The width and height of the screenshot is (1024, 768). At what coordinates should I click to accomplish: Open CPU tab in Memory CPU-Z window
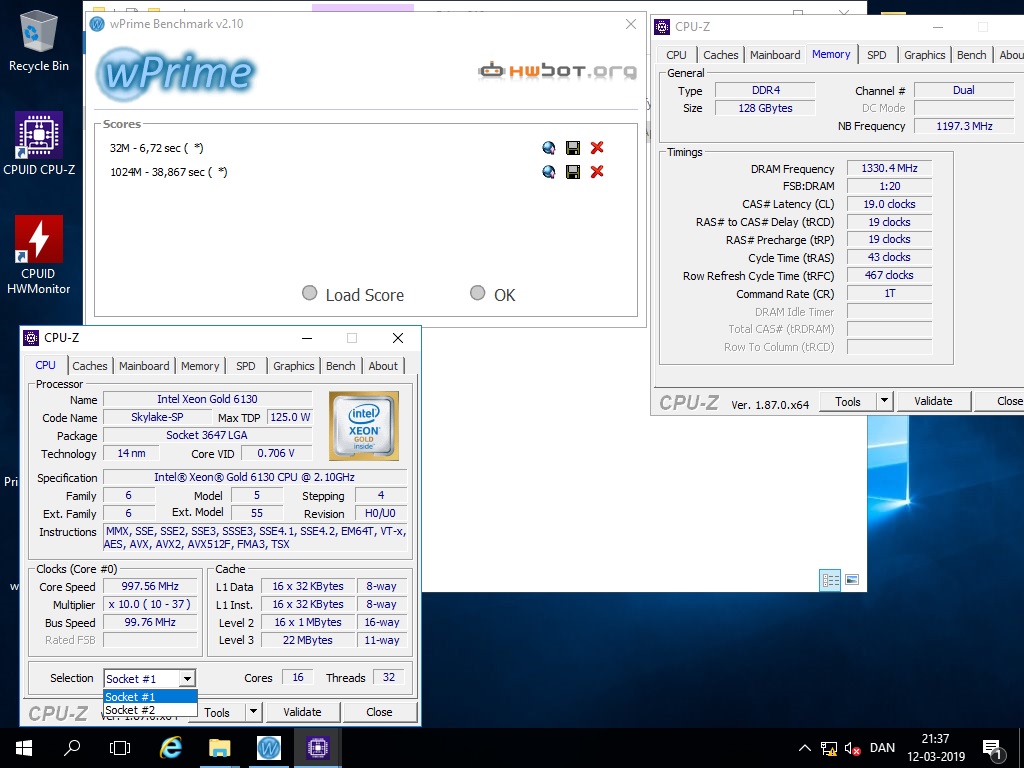coord(677,56)
